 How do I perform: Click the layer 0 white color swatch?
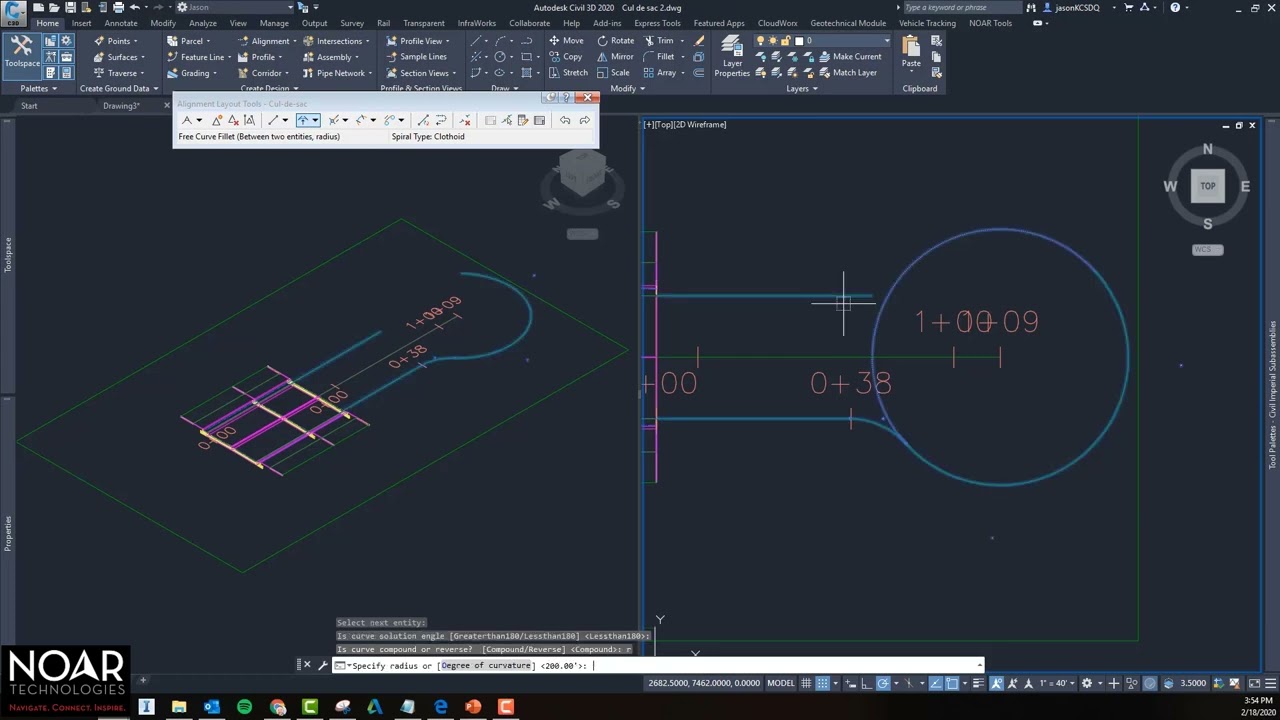click(x=798, y=41)
